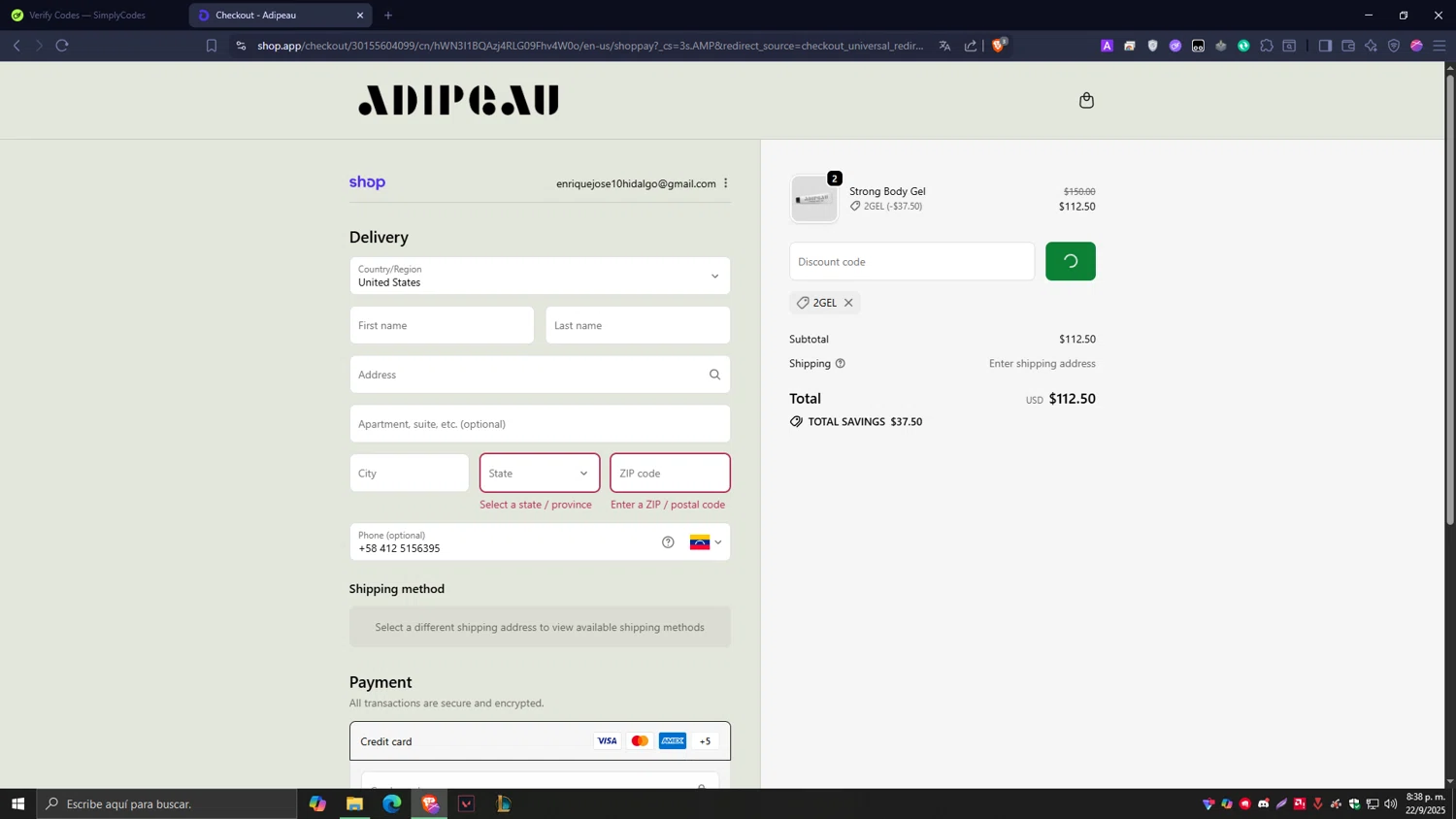1456x819 pixels.
Task: Toggle the browser sidebar panel
Action: tap(1325, 46)
